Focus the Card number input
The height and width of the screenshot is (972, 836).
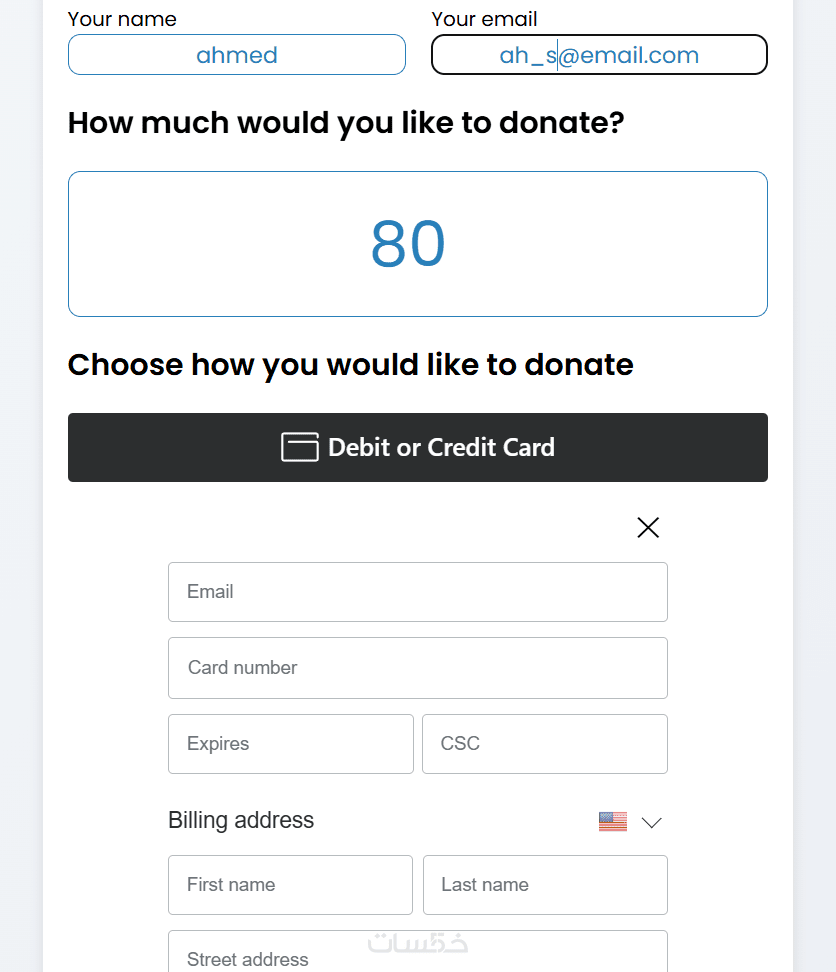point(418,668)
